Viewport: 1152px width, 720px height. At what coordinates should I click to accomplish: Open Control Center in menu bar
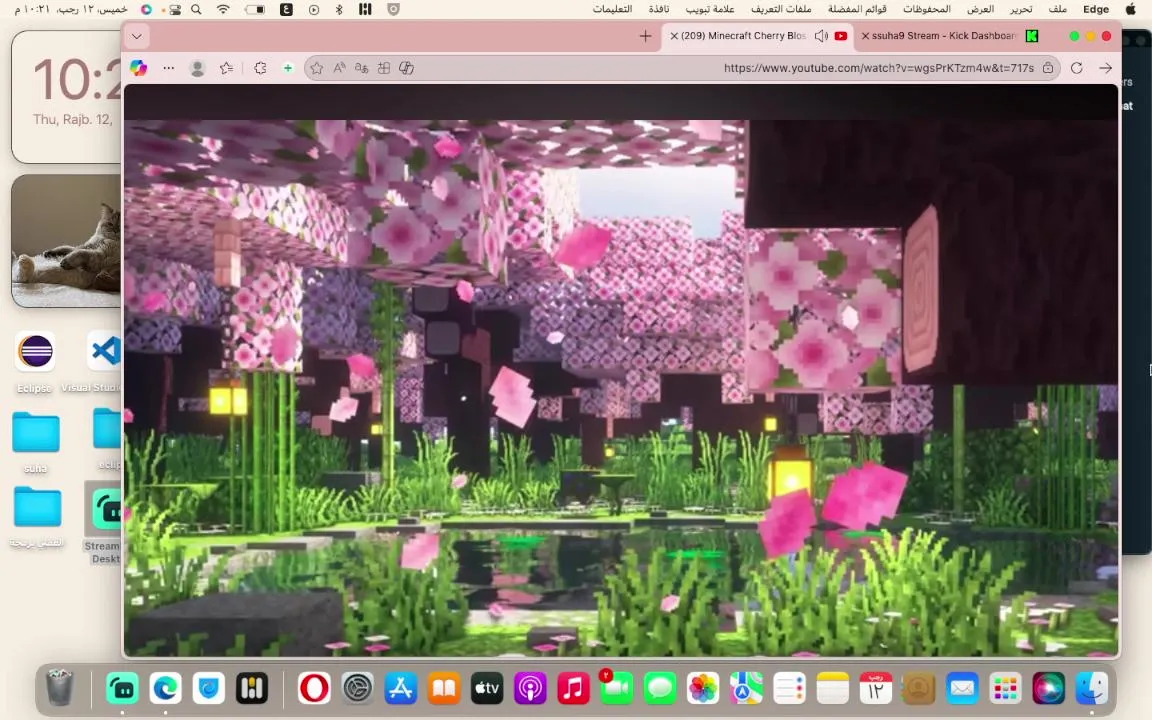(x=174, y=10)
